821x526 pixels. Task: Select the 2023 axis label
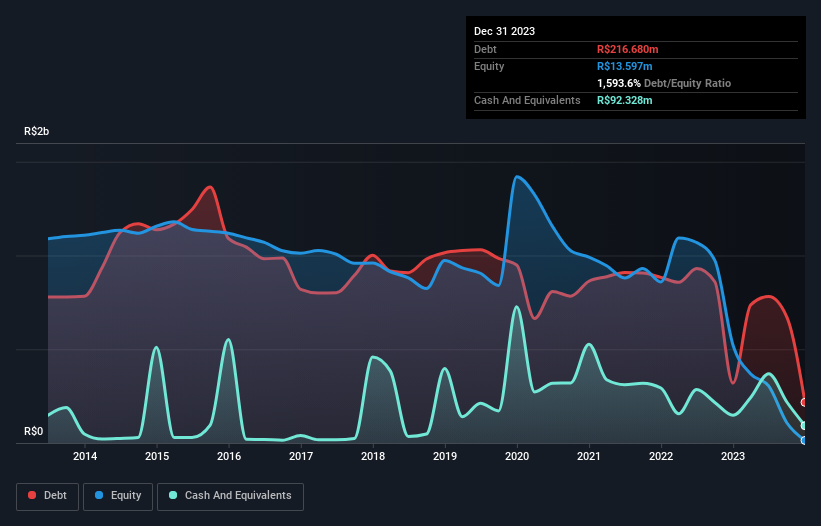click(733, 456)
